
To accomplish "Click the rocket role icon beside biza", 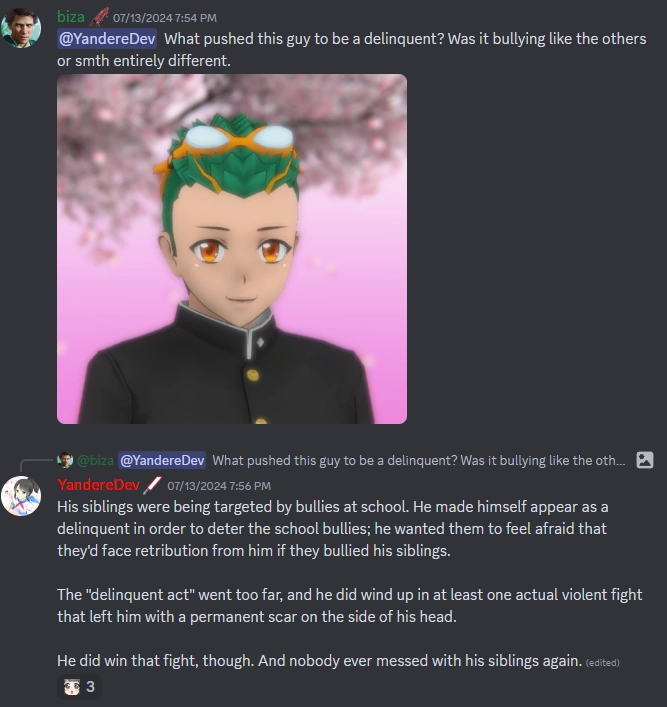I will point(99,17).
